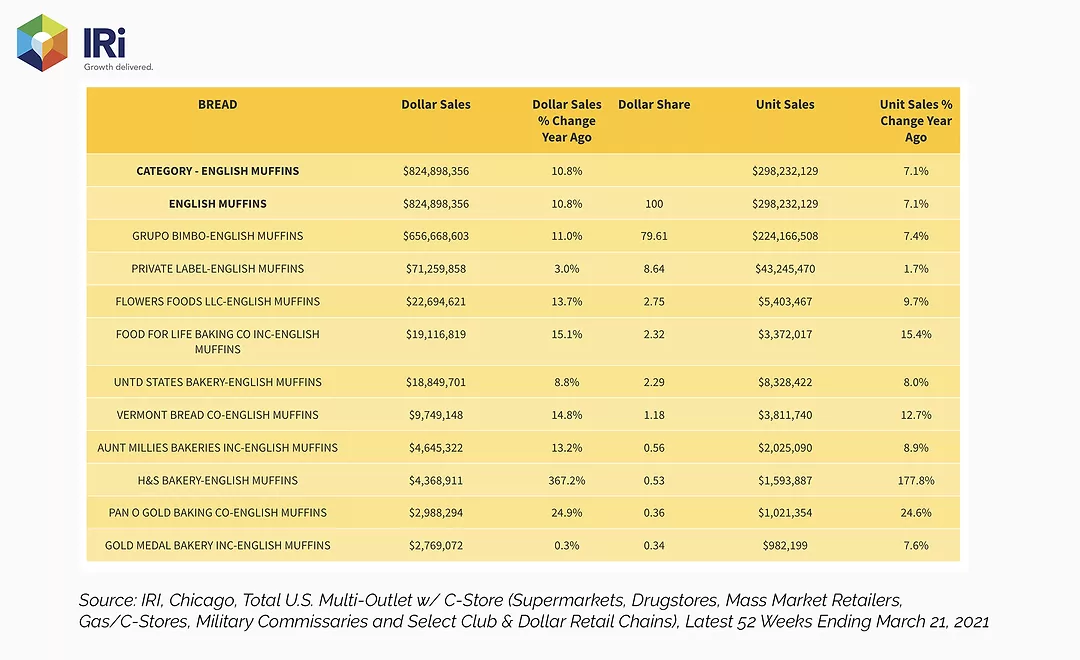Select the $71,259,858 dollar sales cell
The image size is (1080, 660).
point(436,269)
